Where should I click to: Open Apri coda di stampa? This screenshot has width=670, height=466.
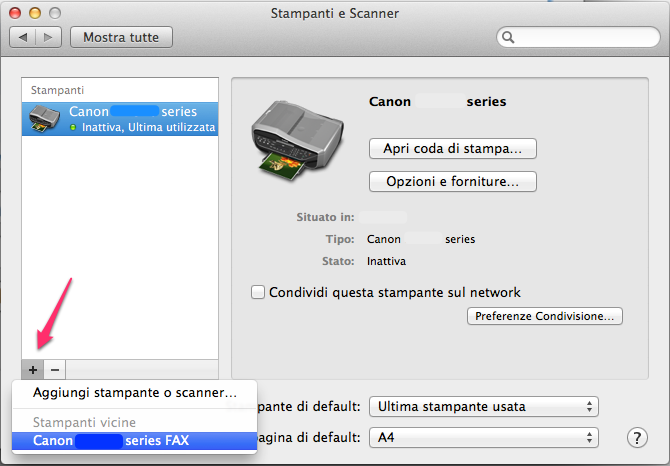453,148
